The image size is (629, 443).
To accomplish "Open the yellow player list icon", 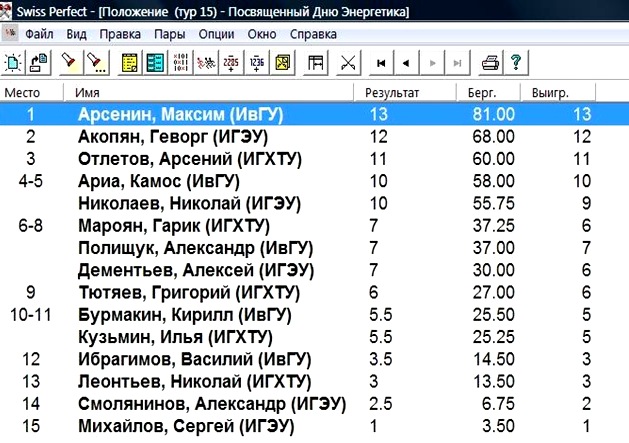I will (x=130, y=63).
